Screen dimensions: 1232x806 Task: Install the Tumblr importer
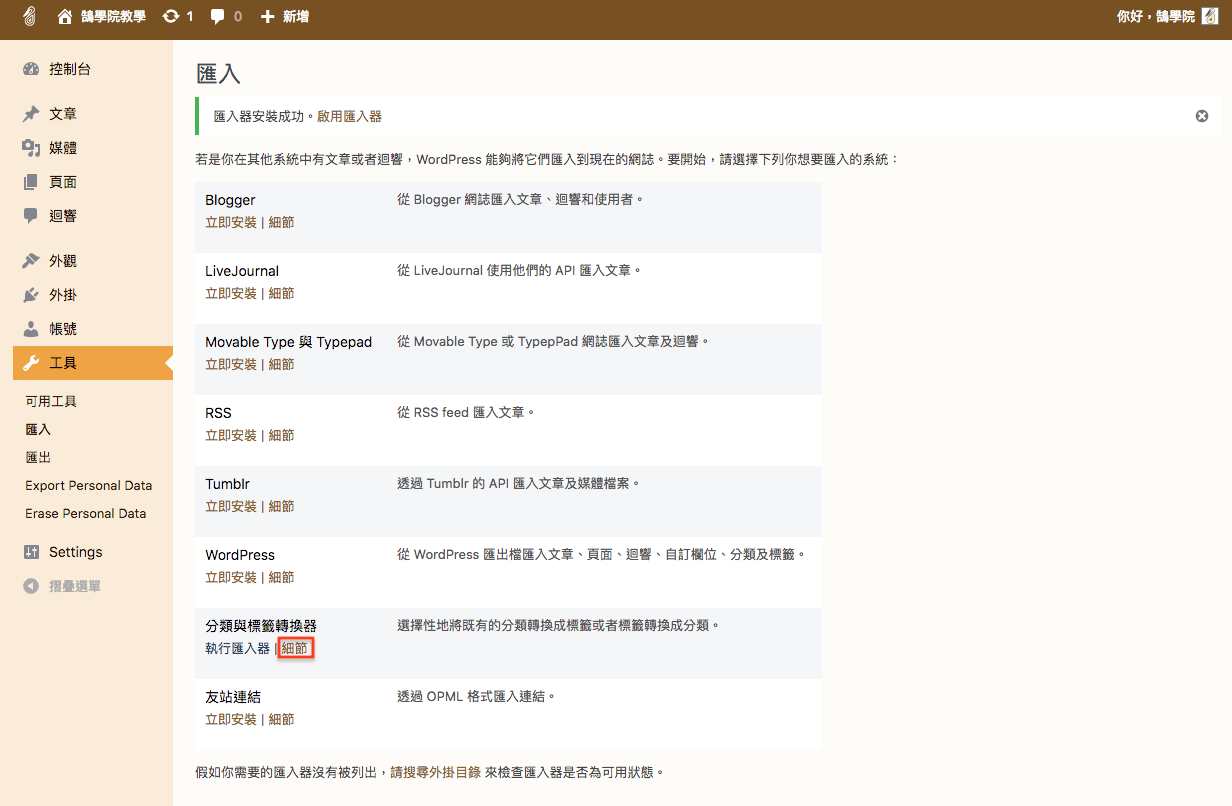point(231,506)
